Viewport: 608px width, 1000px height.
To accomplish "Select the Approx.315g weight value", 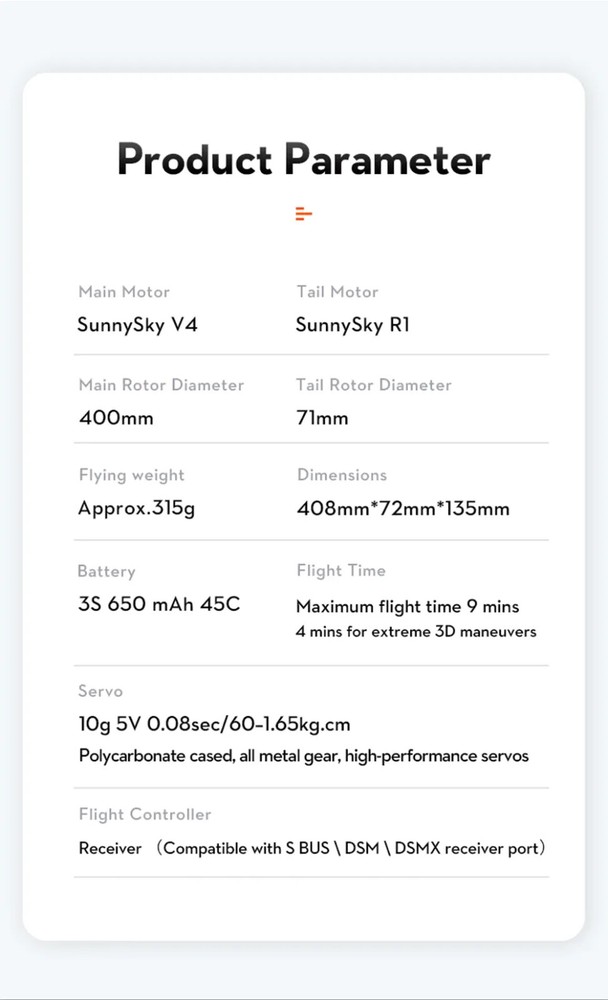I will pyautogui.click(x=136, y=508).
